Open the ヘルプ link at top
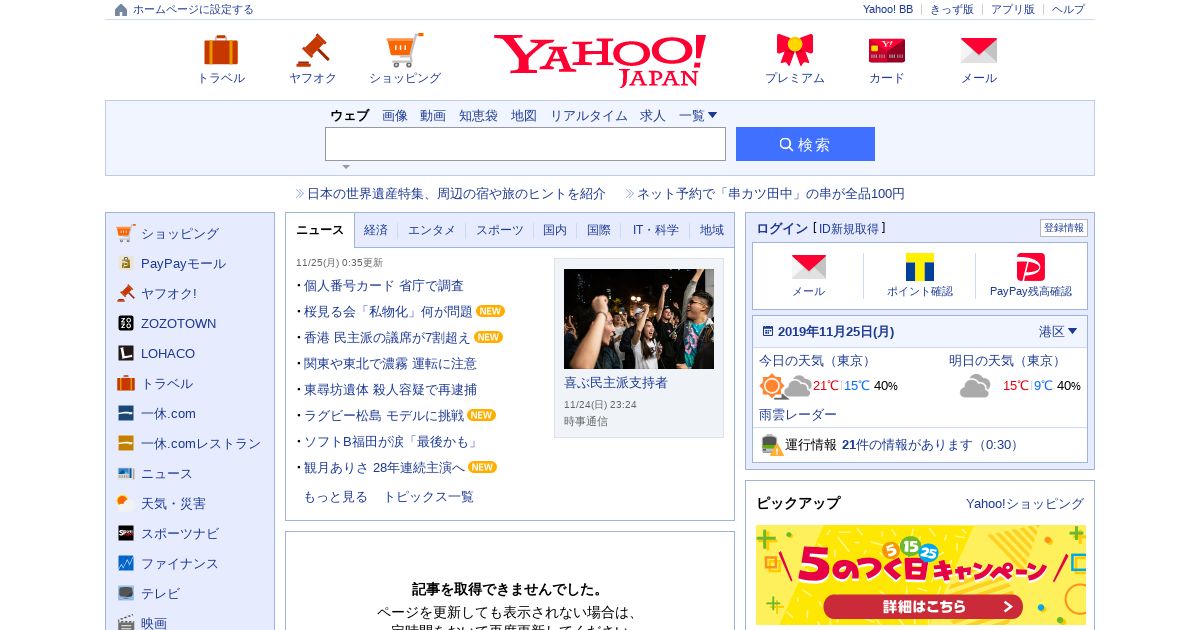This screenshot has height=630, width=1200. (x=1068, y=9)
